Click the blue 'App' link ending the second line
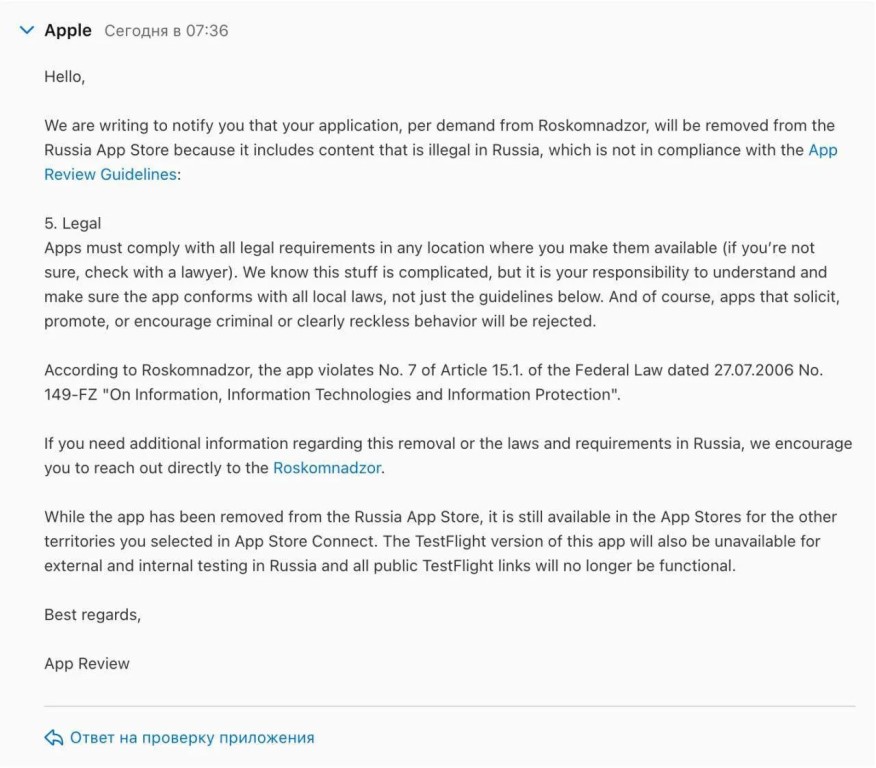Screen dimensions: 876x768 (x=823, y=150)
